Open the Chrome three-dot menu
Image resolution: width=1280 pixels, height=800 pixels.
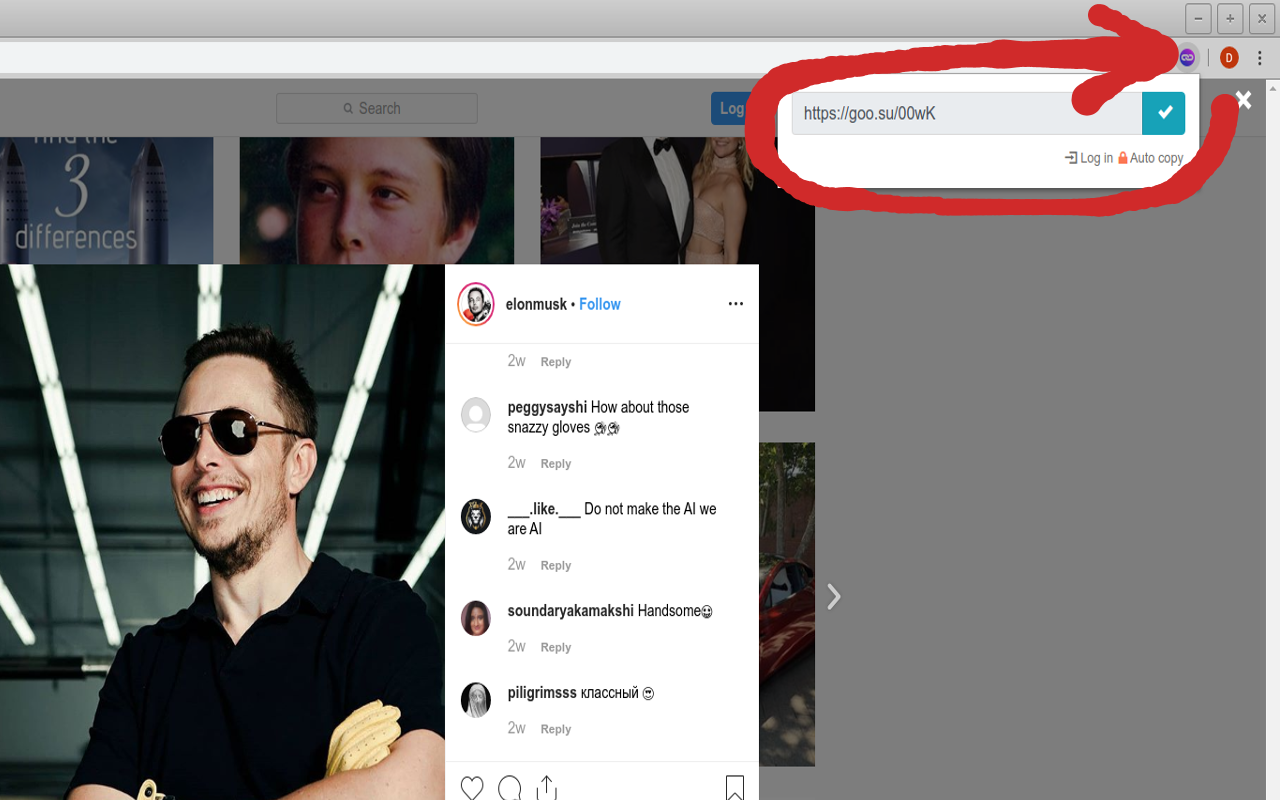1260,58
